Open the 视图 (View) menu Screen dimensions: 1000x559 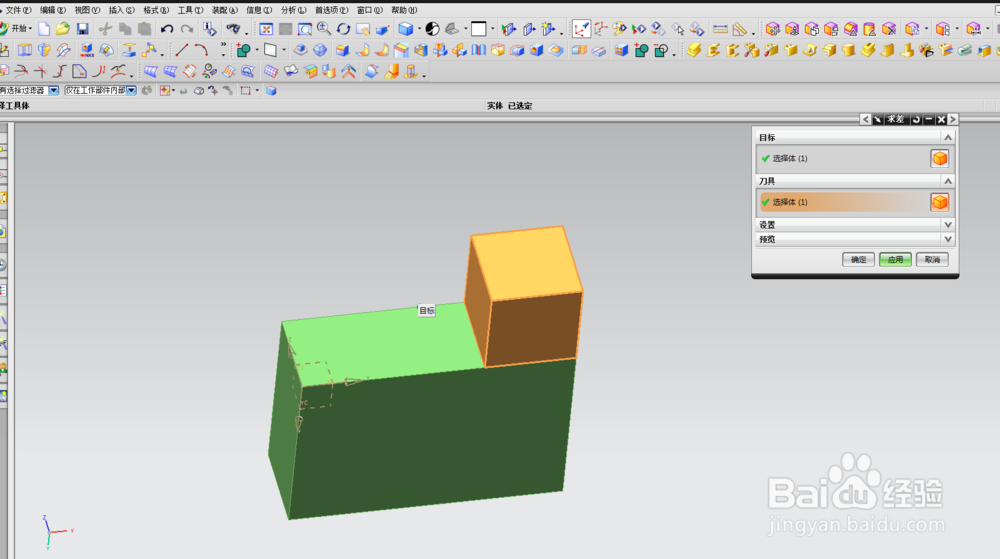(87, 10)
